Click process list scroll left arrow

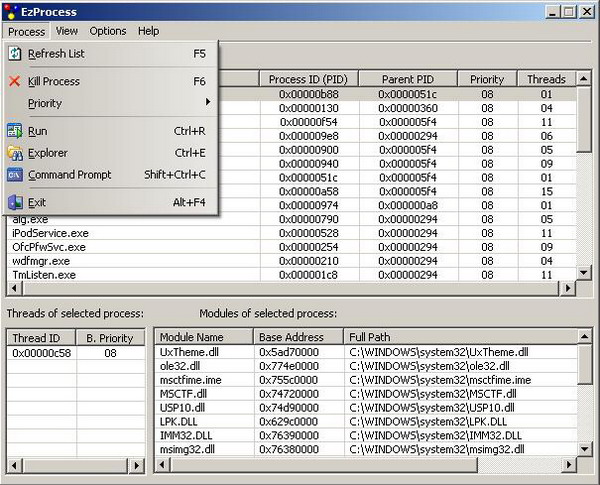(14, 288)
